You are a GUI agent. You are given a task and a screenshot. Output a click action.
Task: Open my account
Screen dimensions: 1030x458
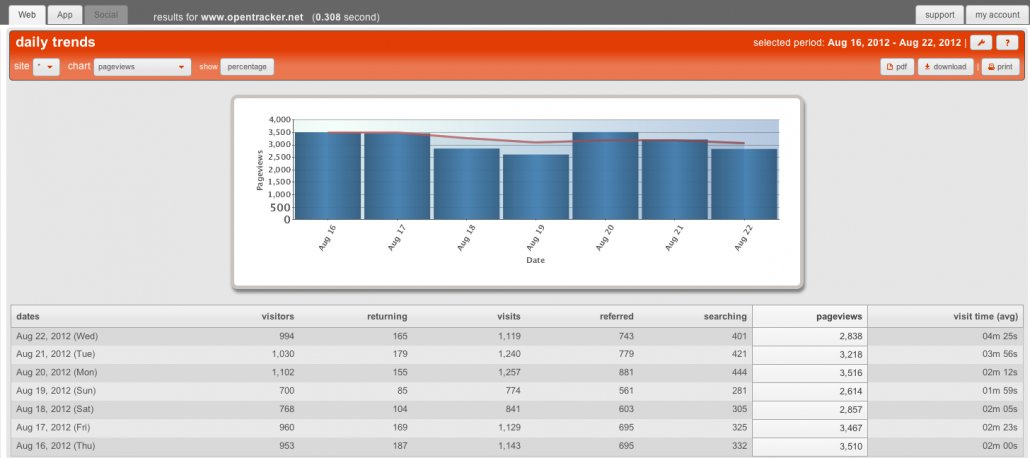[x=996, y=14]
